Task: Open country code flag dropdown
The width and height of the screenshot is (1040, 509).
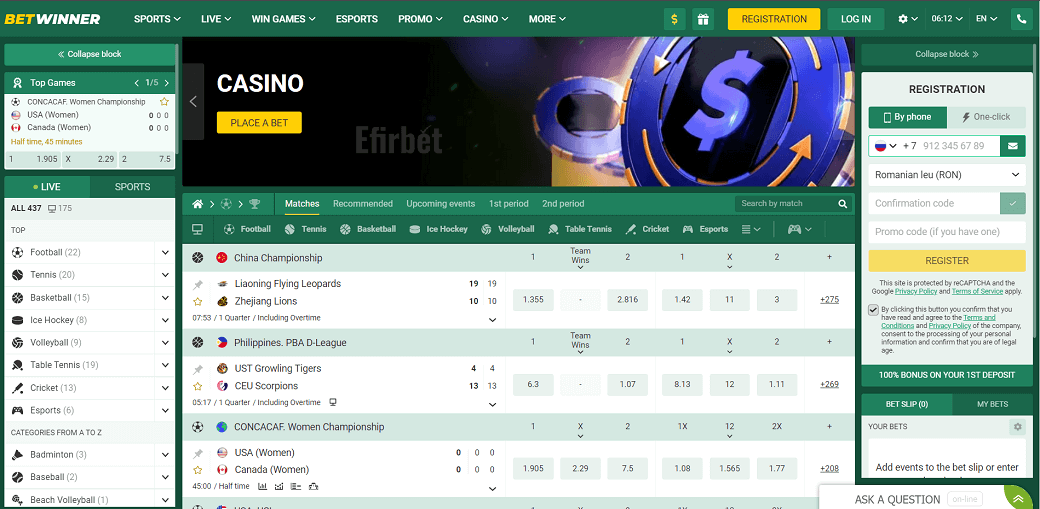Action: coord(885,146)
